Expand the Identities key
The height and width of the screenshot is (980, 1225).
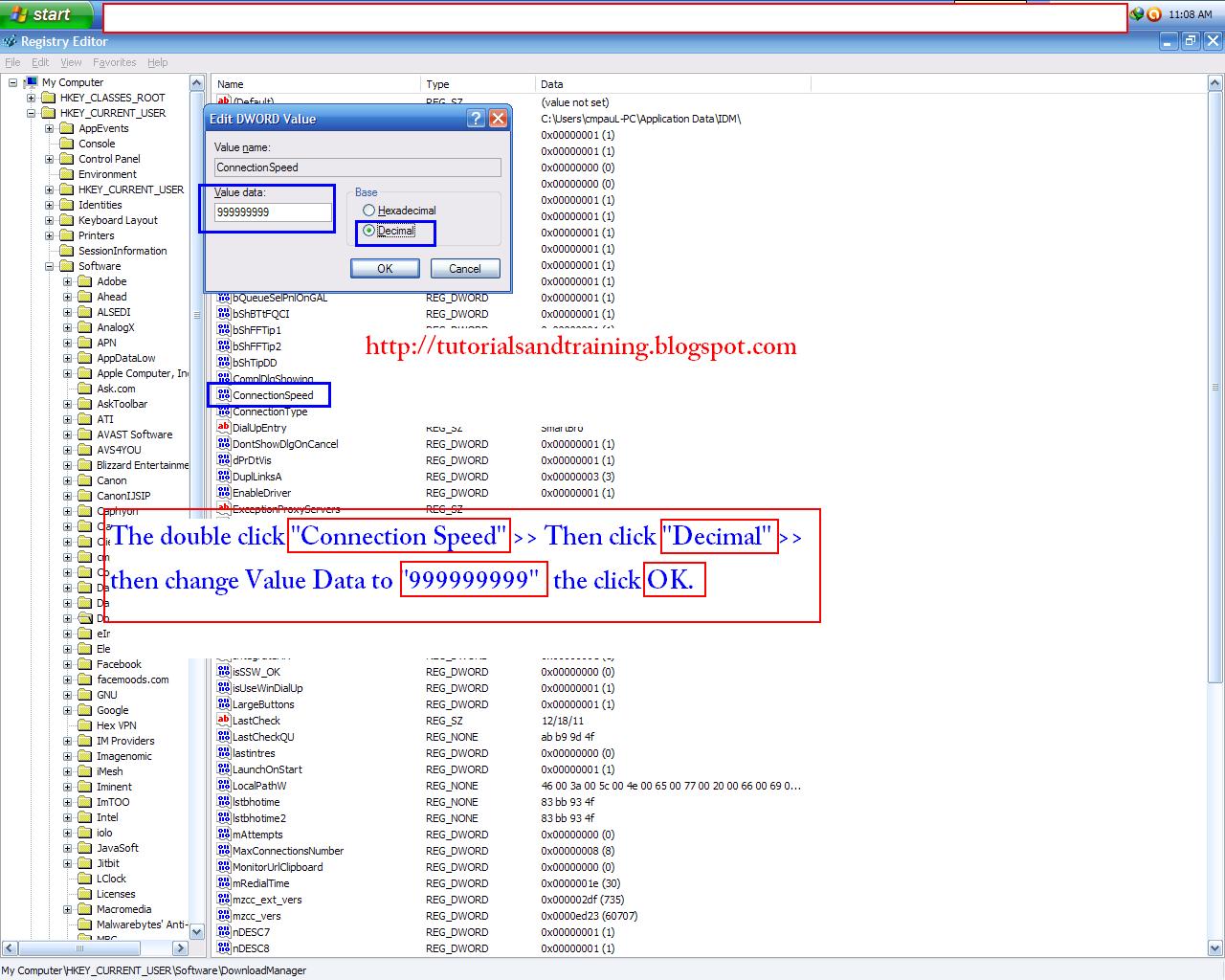pos(50,205)
